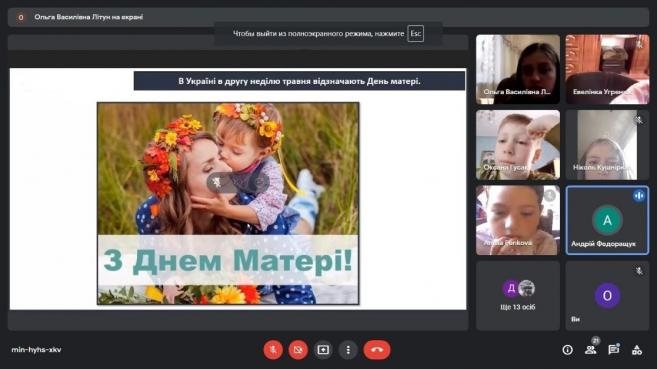
Task: Start presenting with the share screen button
Action: 323,350
